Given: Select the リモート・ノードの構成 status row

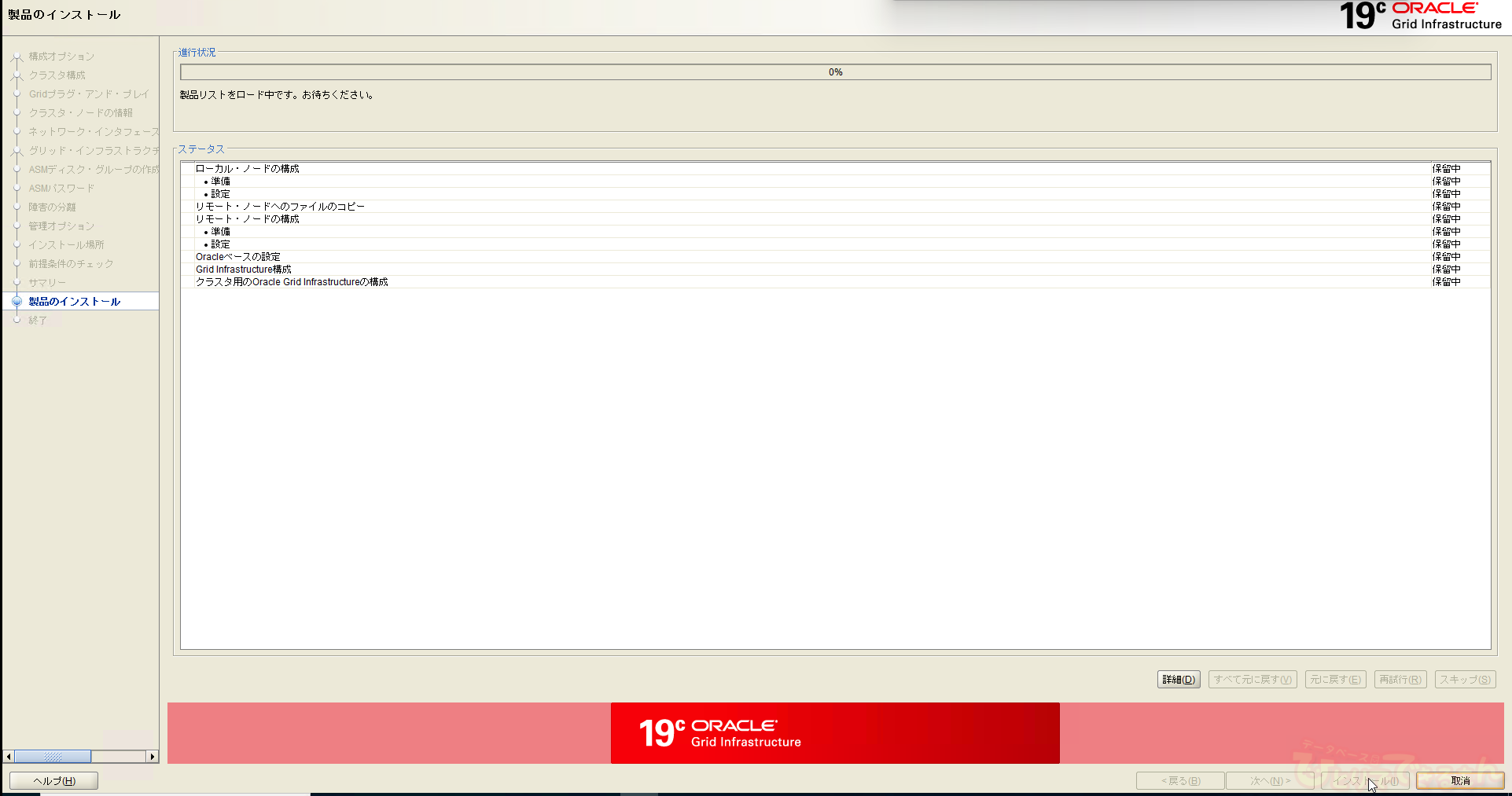Looking at the screenshot, I should click(248, 219).
